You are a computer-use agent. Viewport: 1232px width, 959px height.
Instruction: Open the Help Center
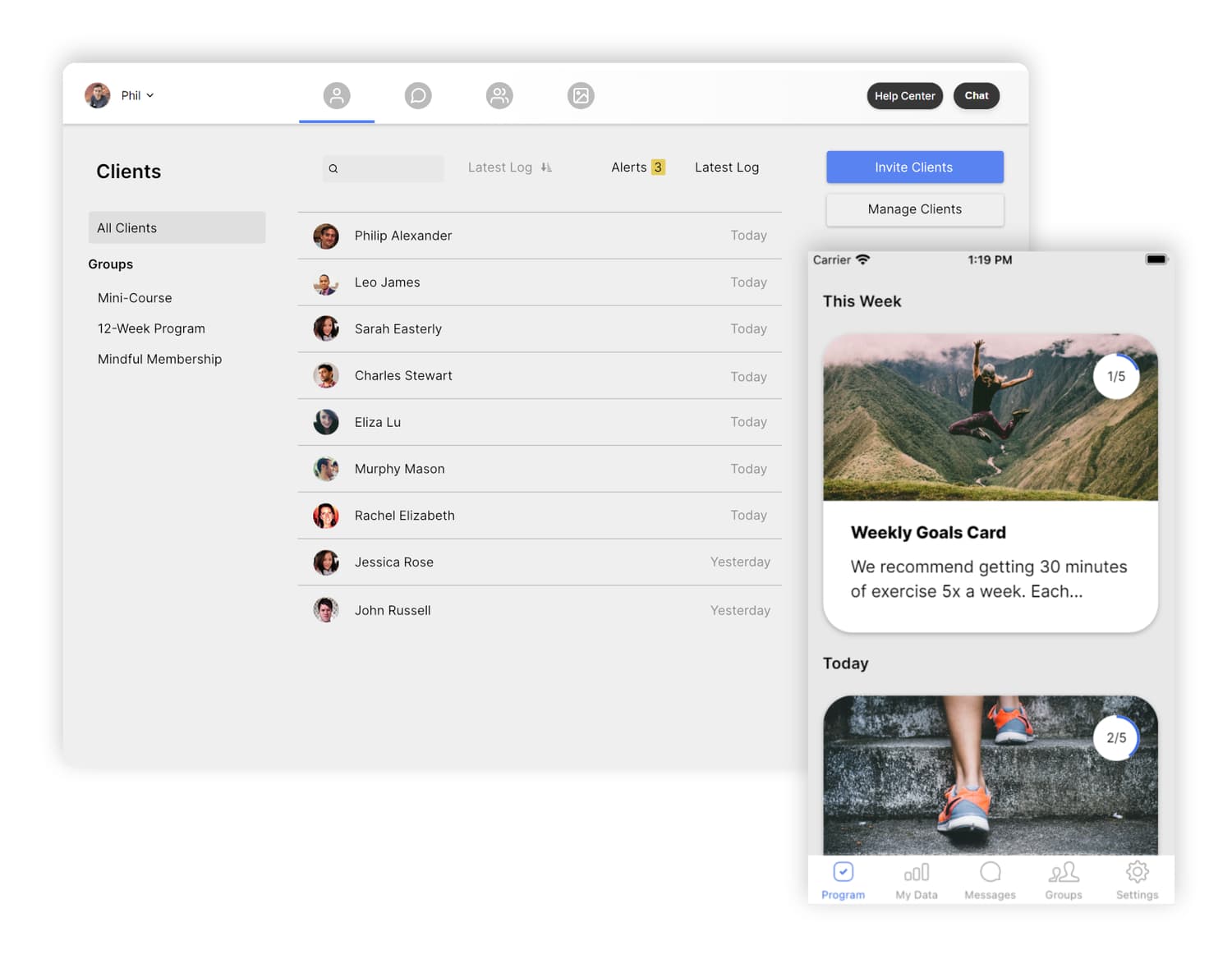[904, 96]
